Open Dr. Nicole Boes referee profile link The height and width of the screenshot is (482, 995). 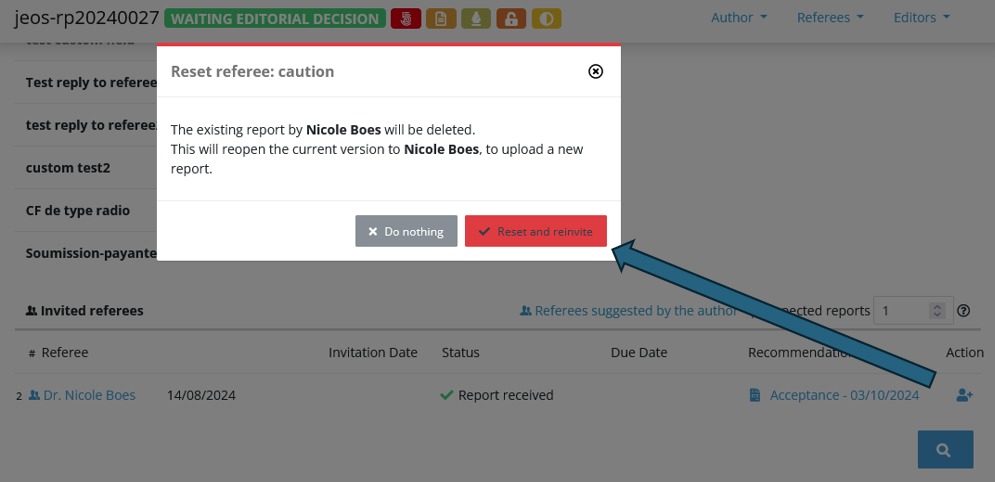[x=89, y=395]
